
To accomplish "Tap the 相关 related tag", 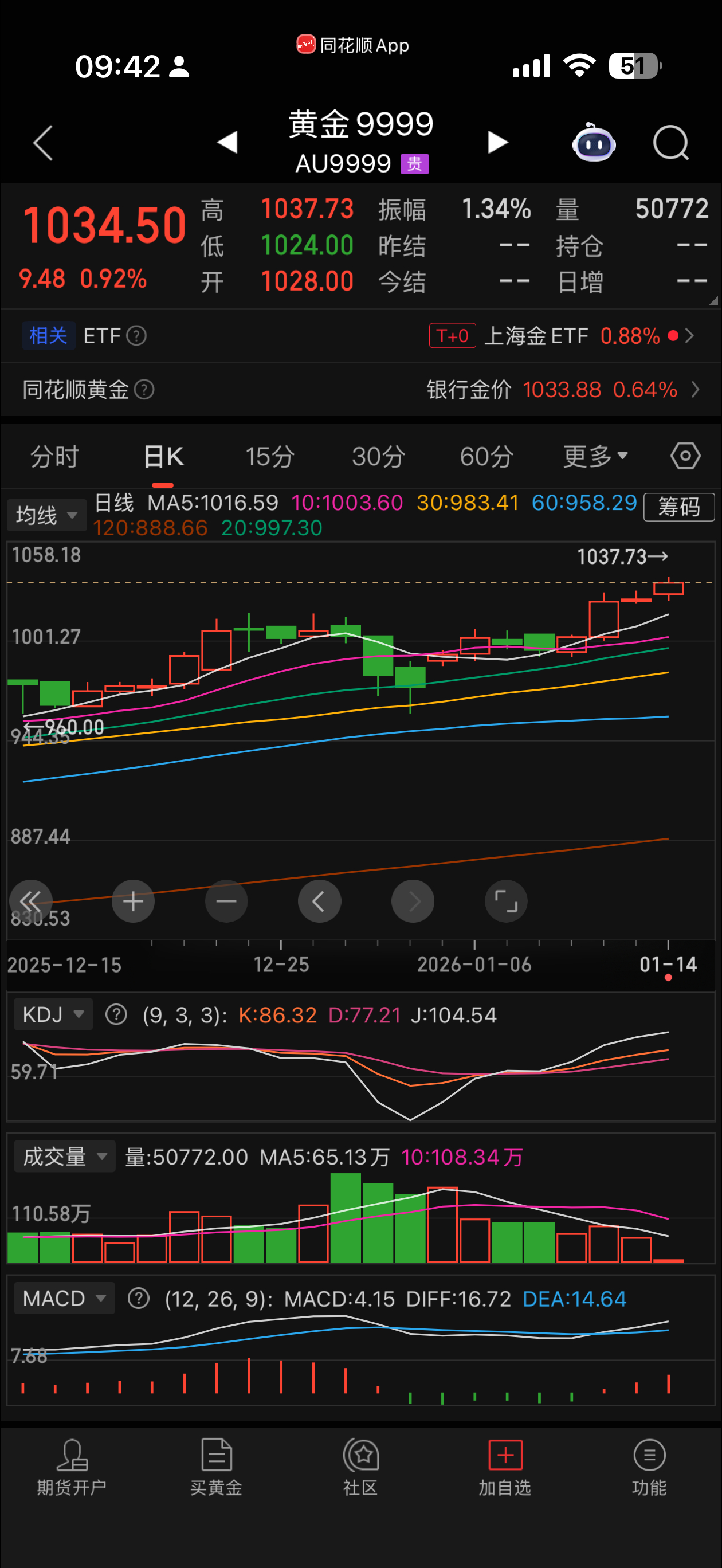I will pos(48,335).
